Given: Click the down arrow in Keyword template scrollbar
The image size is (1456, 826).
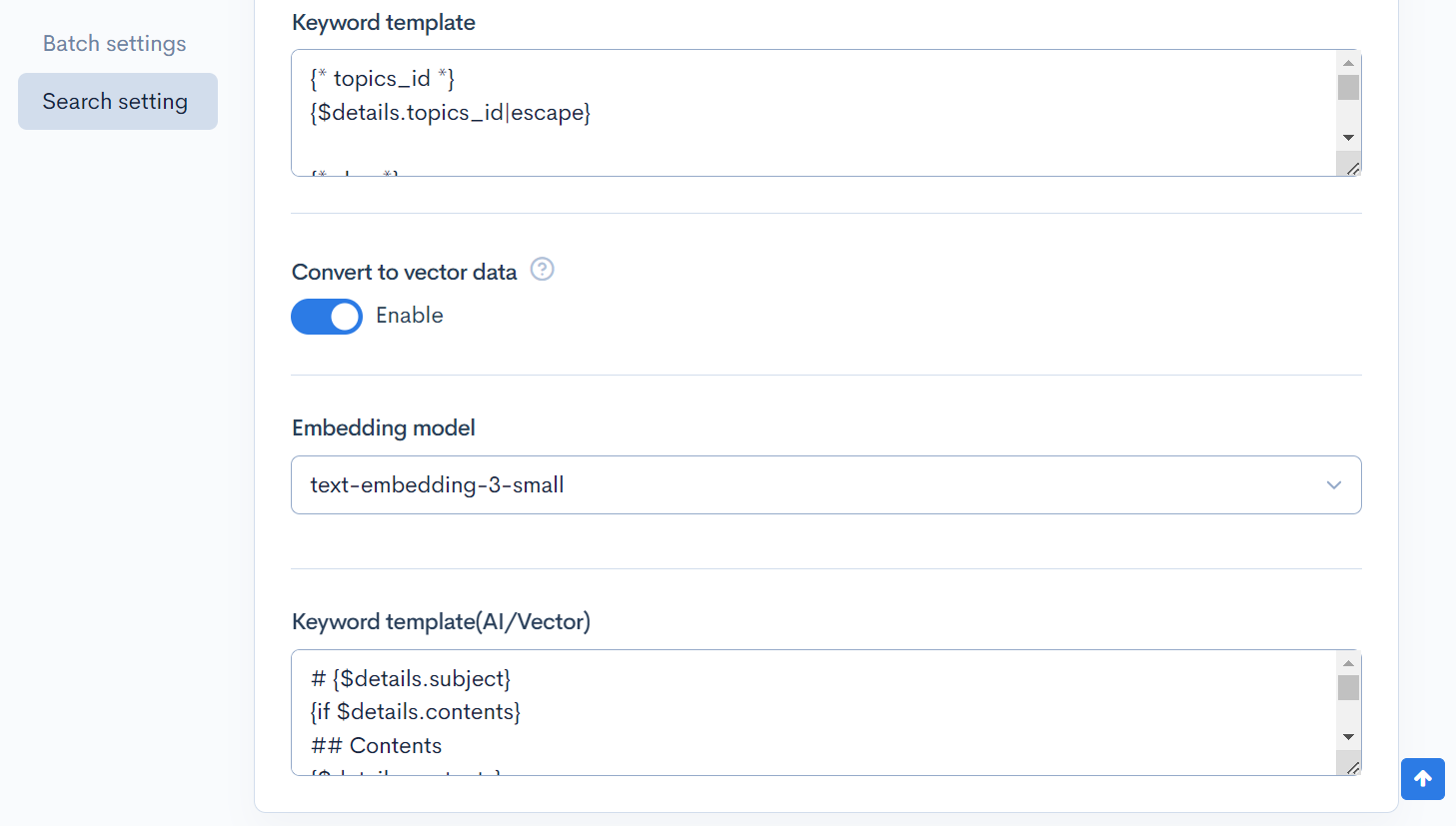Looking at the screenshot, I should point(1348,138).
